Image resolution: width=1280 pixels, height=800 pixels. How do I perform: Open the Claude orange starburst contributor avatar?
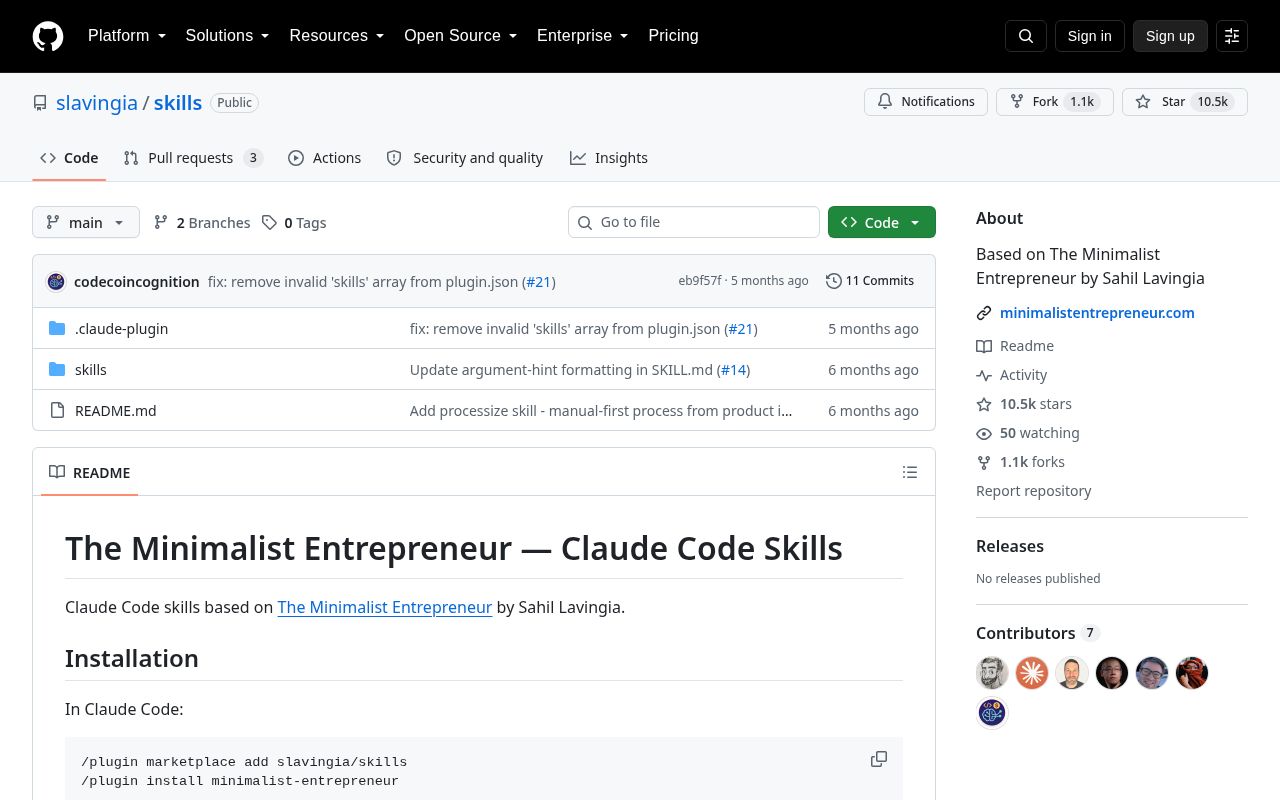(1032, 673)
